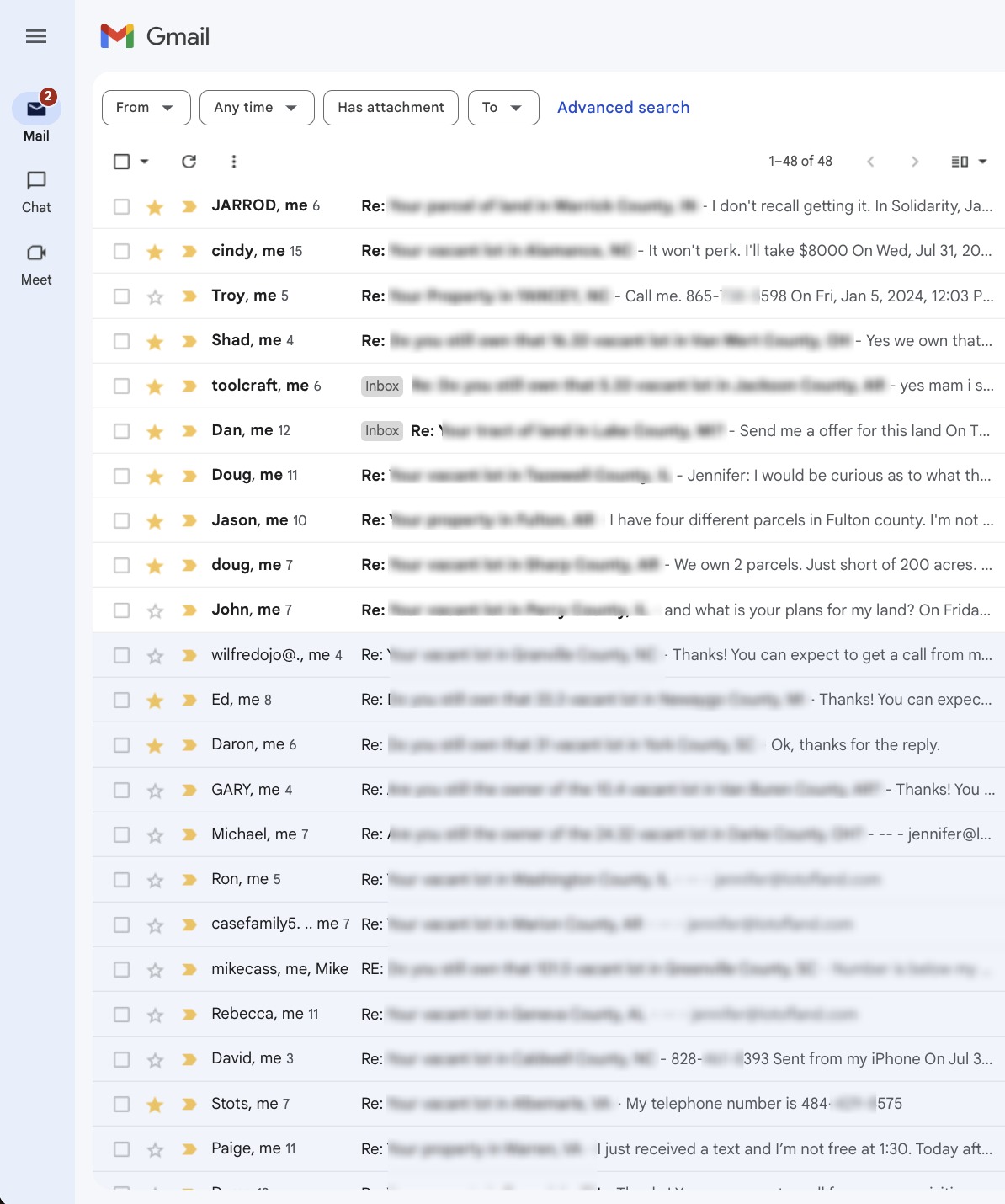Select the Dan conversation checkbox

122,431
